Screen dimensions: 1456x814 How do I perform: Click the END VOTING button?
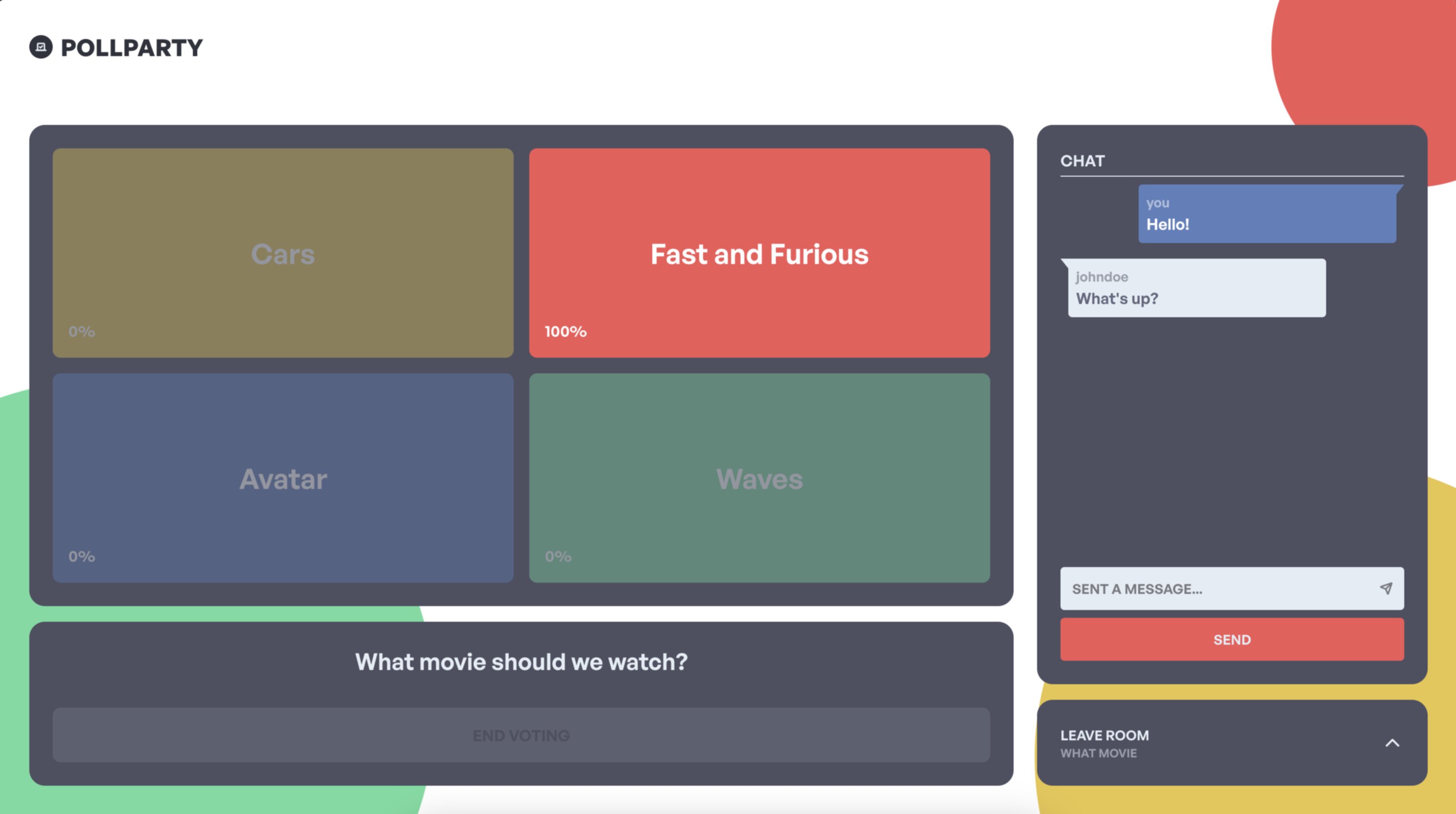pos(520,735)
